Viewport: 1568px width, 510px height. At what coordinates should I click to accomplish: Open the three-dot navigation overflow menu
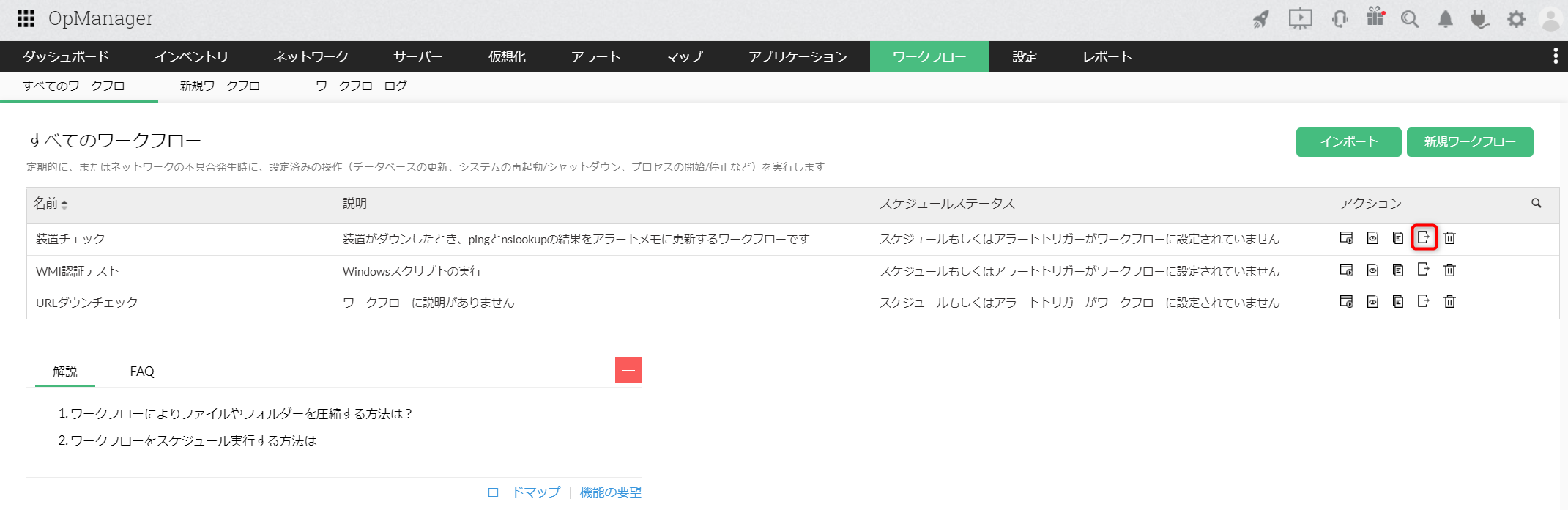tap(1556, 56)
